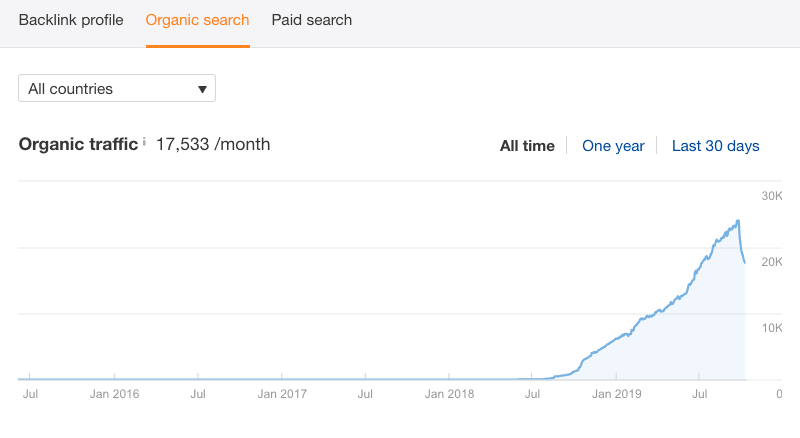
Task: Click the highest peak of the traffic line
Action: click(738, 221)
